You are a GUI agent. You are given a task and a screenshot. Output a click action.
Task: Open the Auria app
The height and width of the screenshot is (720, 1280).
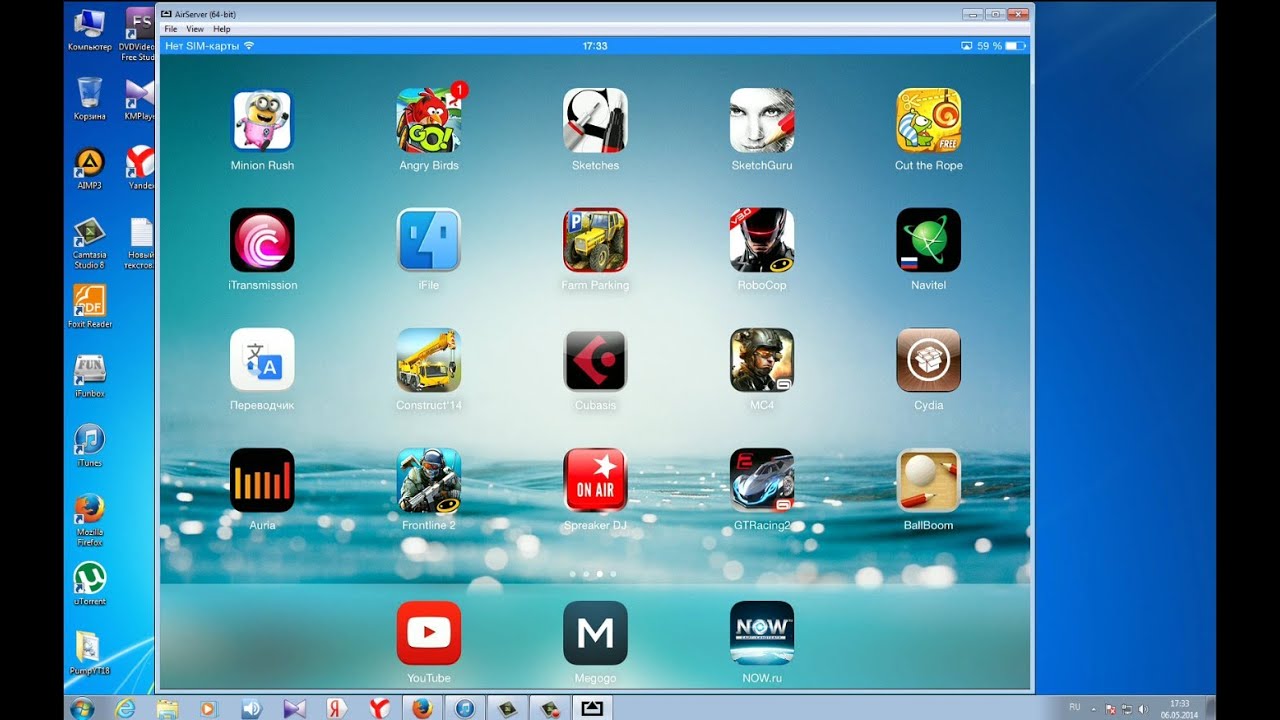(x=262, y=480)
